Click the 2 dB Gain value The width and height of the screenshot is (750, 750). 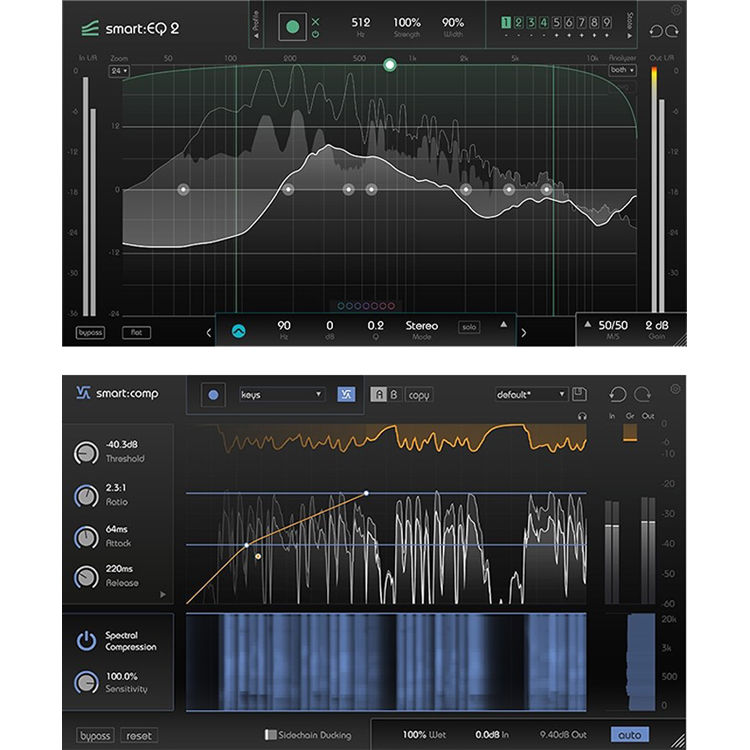coord(657,325)
